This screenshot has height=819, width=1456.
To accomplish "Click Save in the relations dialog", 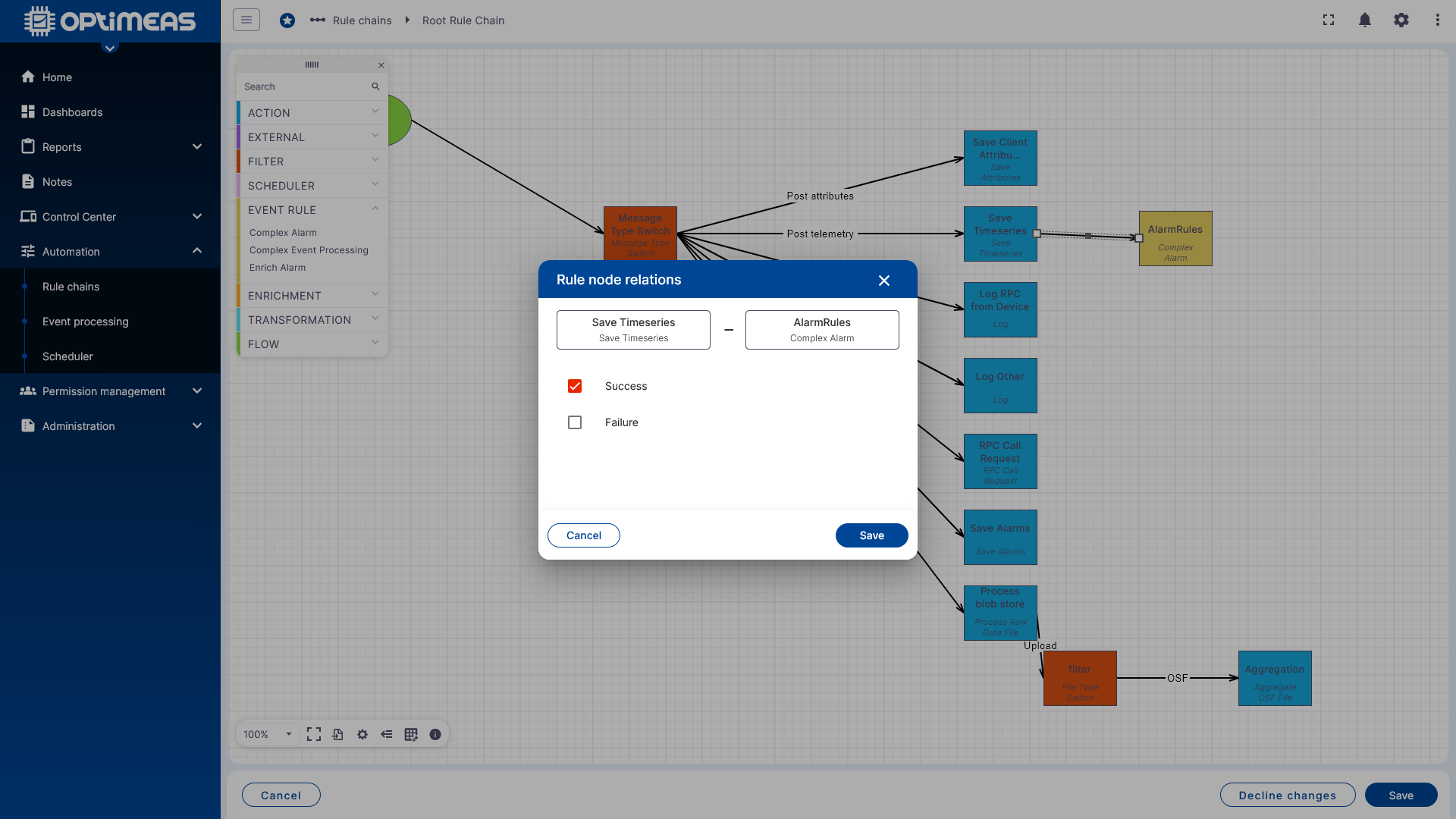I will tap(872, 535).
